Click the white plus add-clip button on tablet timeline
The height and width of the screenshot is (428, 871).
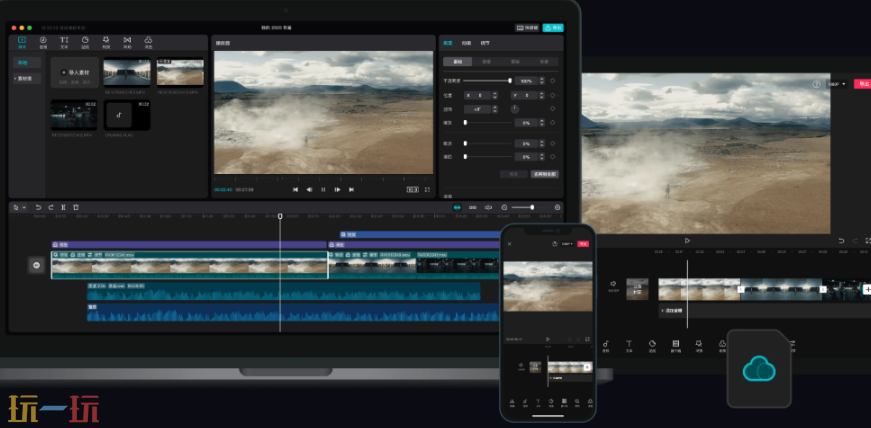867,289
